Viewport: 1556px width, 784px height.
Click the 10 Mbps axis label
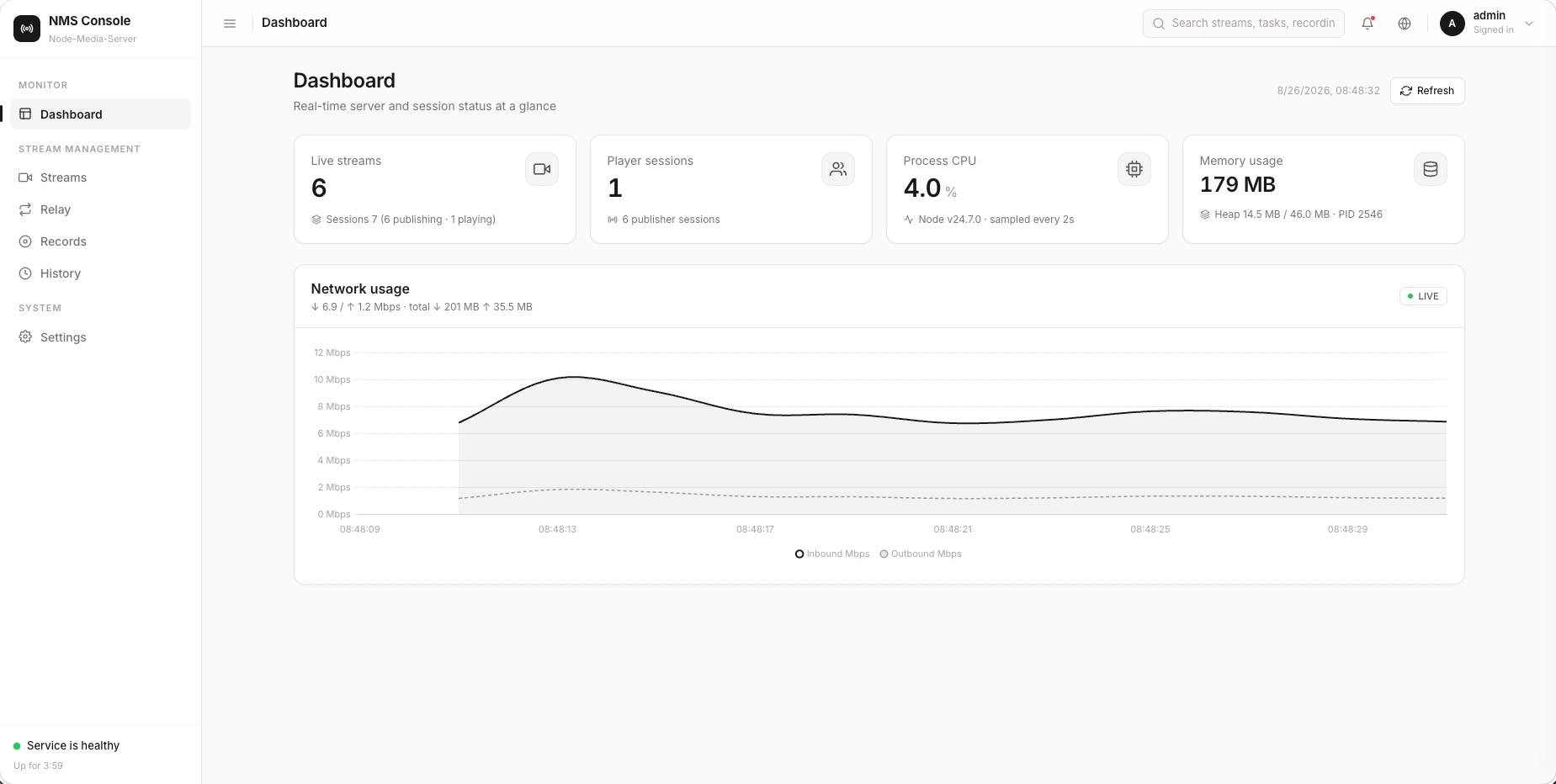(332, 379)
